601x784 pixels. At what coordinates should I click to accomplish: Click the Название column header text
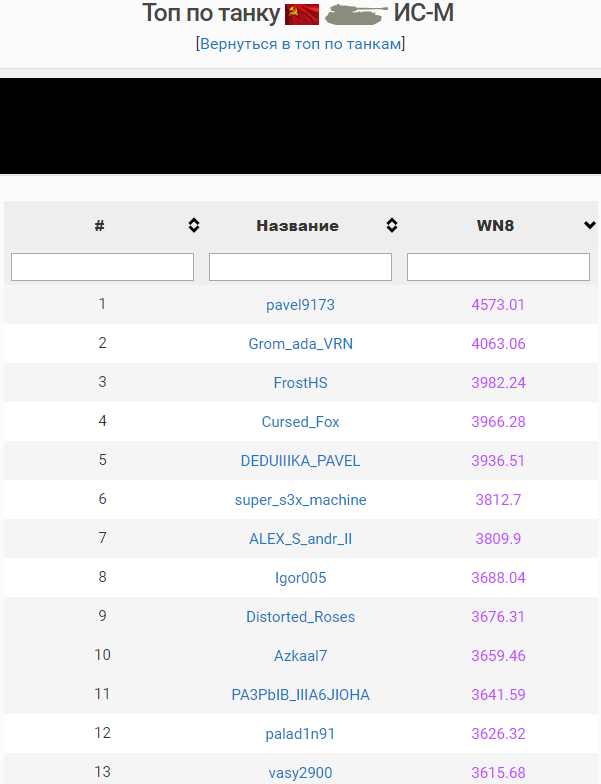(x=297, y=226)
